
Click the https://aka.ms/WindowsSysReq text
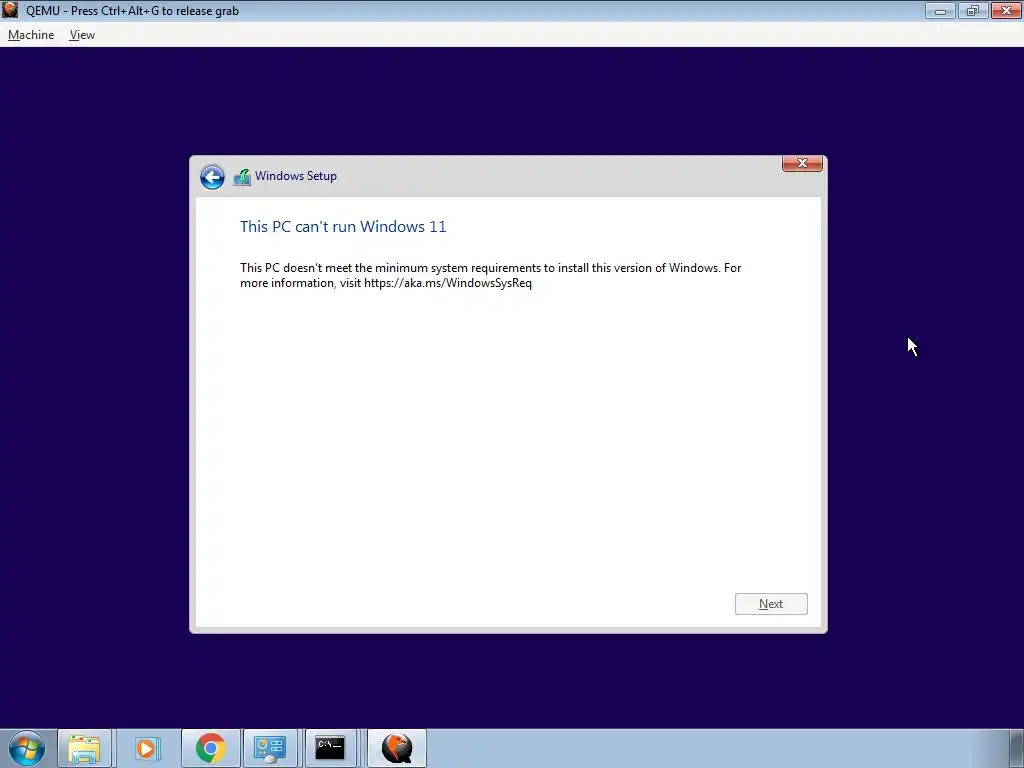tap(448, 283)
